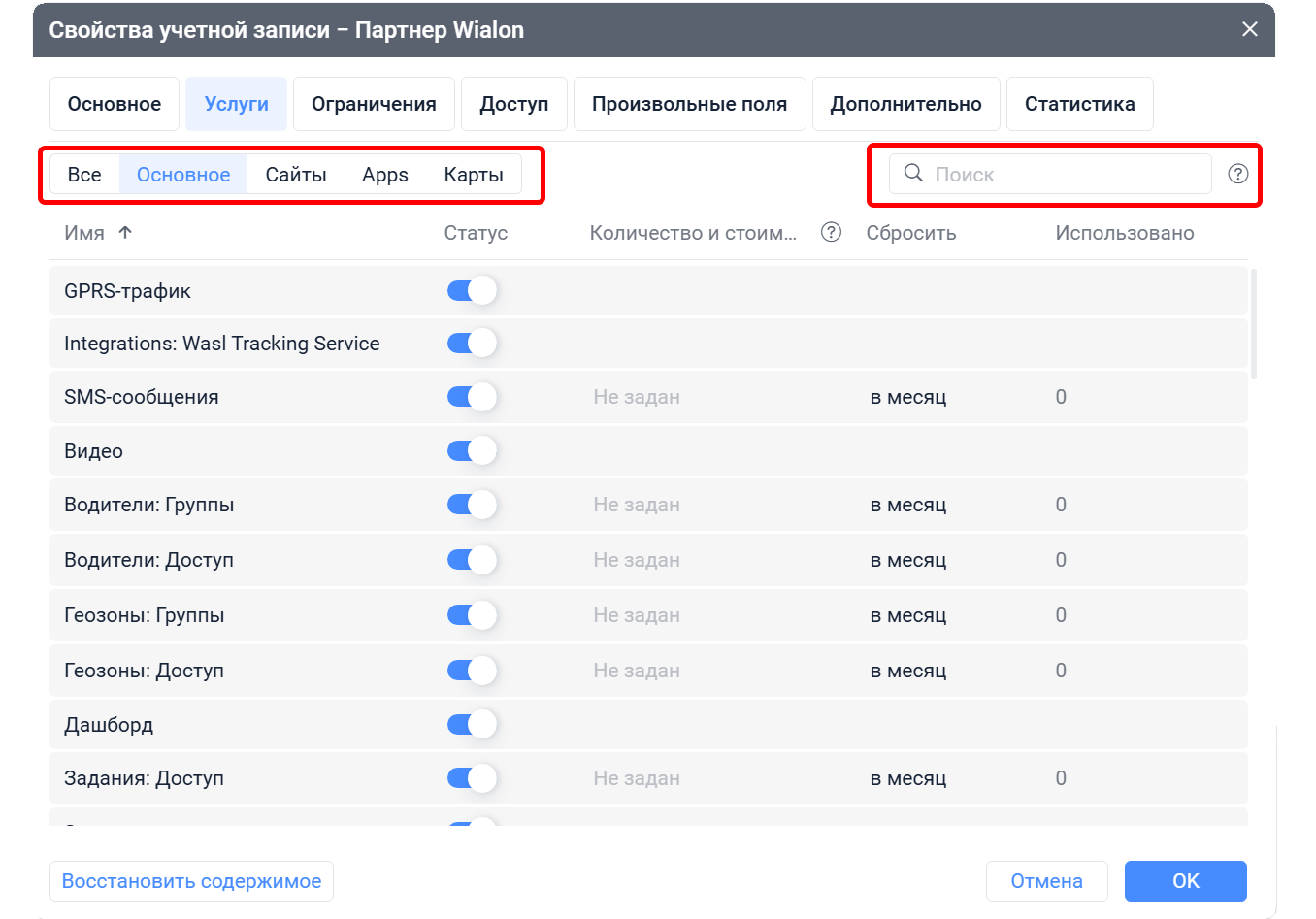Click в месяц in SMS-сообщения row

pos(908,397)
